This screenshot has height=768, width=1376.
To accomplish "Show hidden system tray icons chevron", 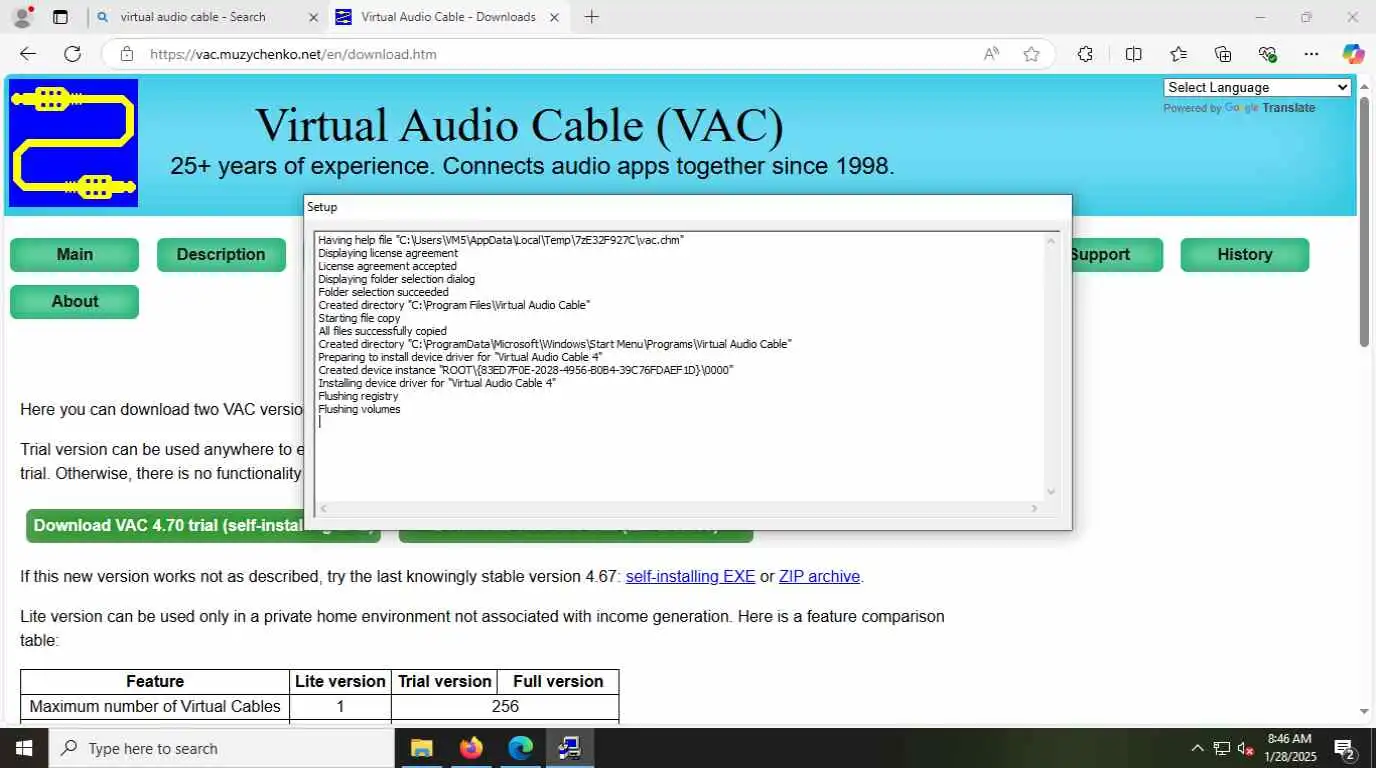I will point(1197,748).
